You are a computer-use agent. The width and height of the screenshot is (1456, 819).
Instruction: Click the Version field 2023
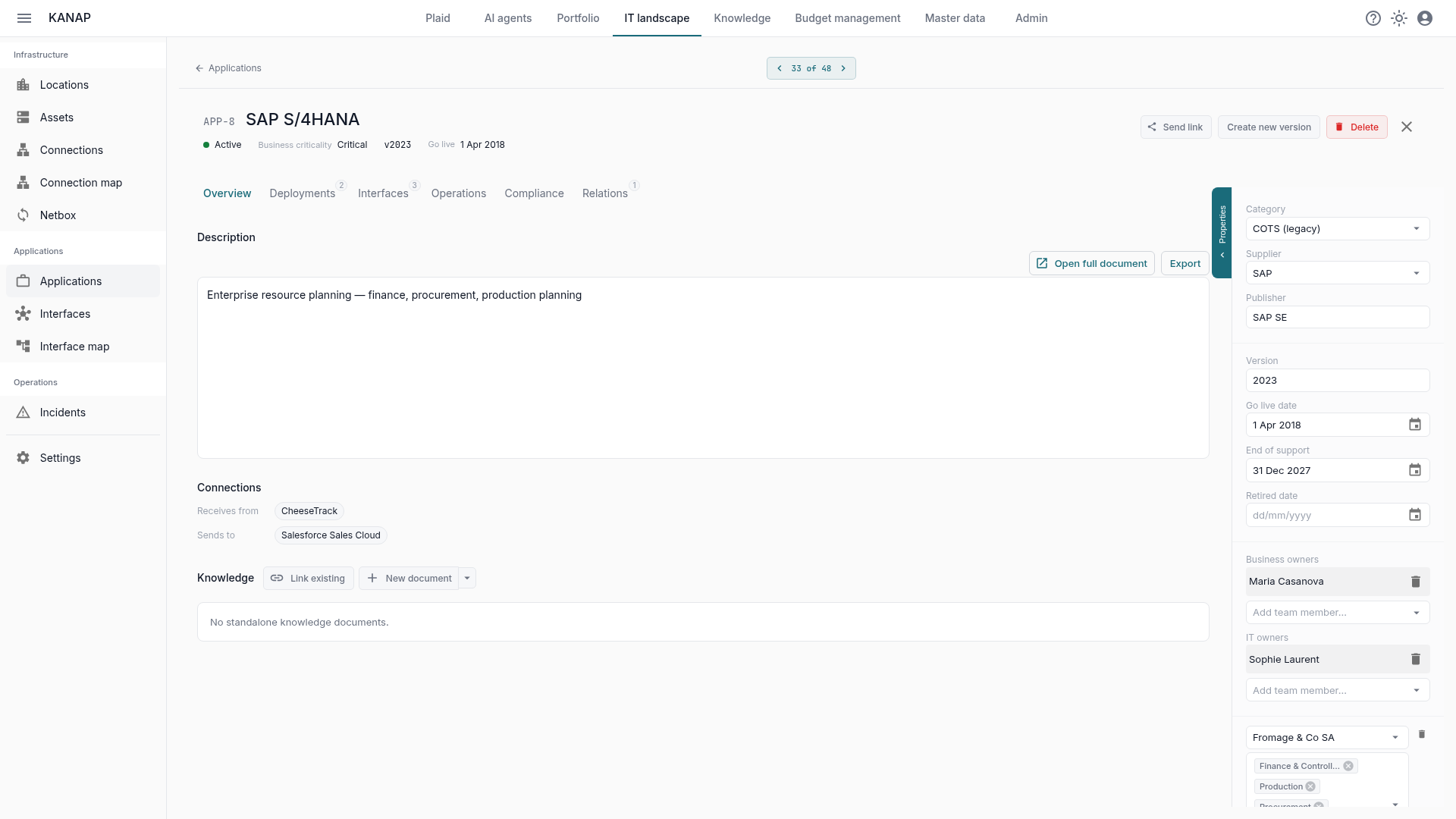[1338, 381]
